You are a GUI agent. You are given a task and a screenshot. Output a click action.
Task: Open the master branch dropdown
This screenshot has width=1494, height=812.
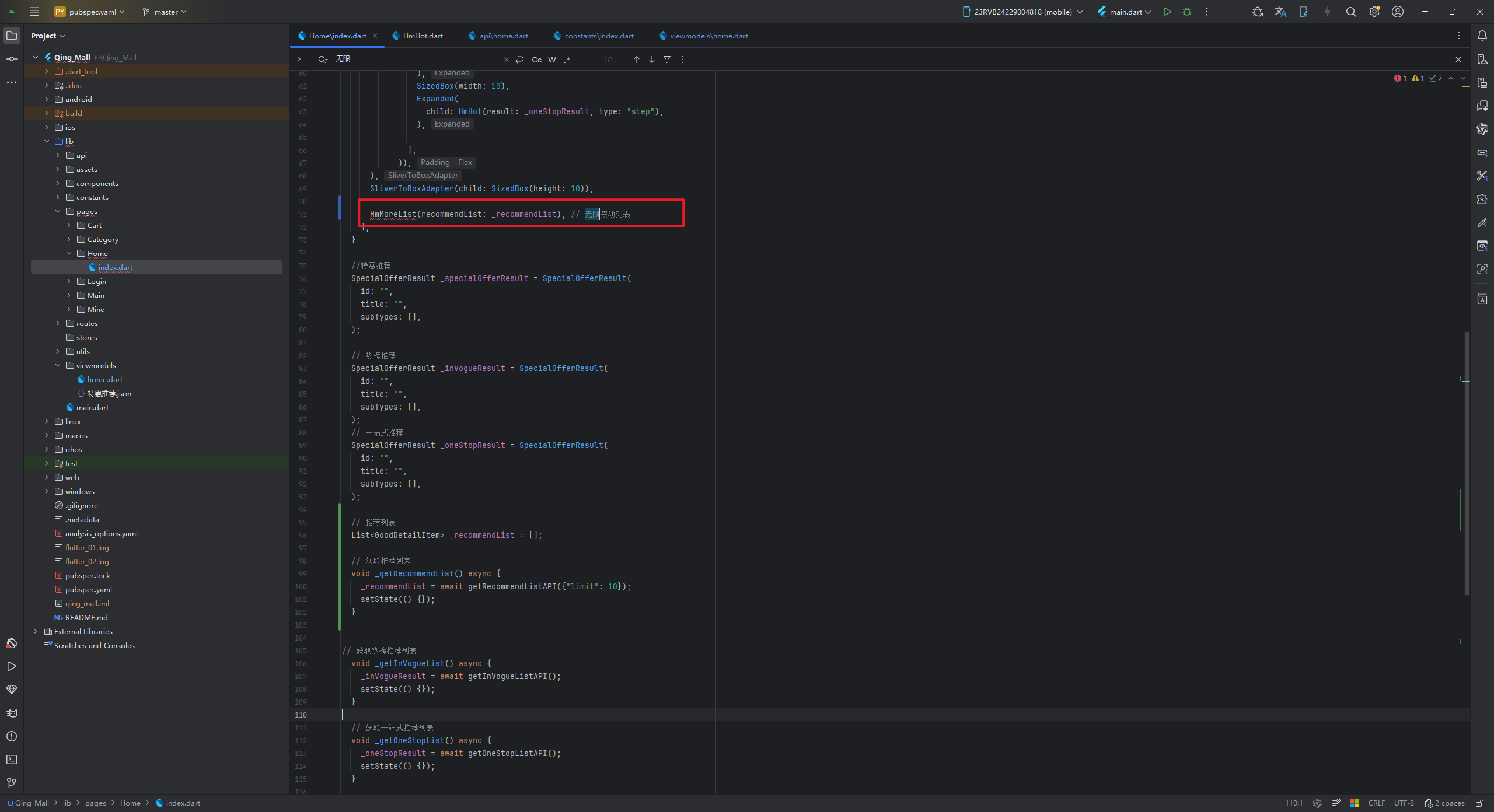165,12
